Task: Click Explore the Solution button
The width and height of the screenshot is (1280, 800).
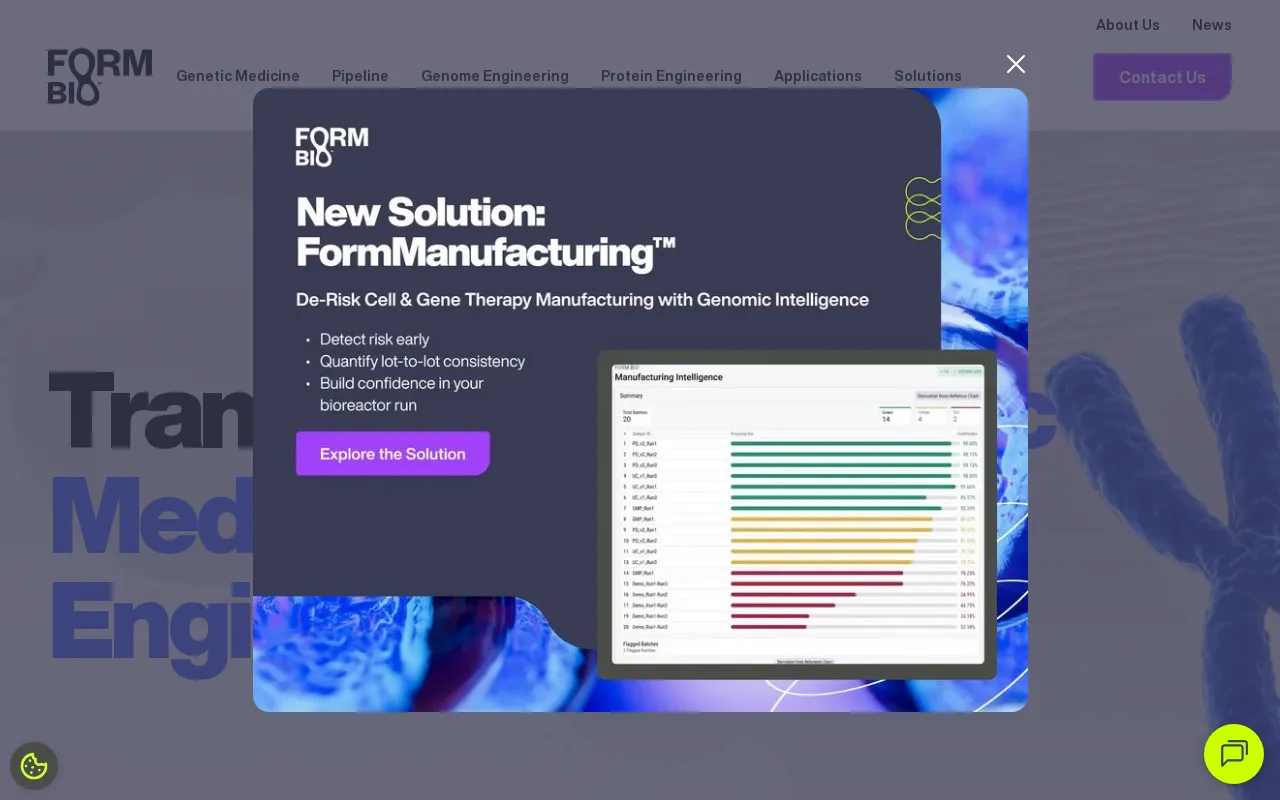Action: 393,454
